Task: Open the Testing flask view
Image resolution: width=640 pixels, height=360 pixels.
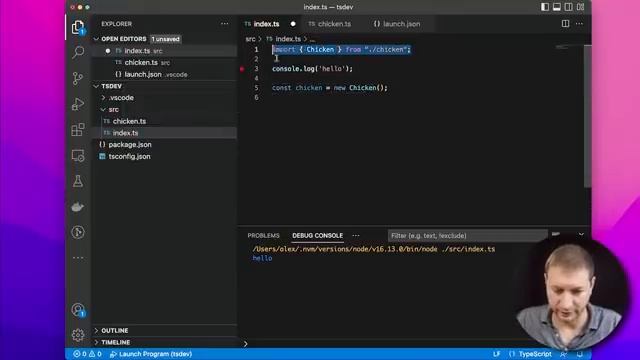Action: coord(78,181)
